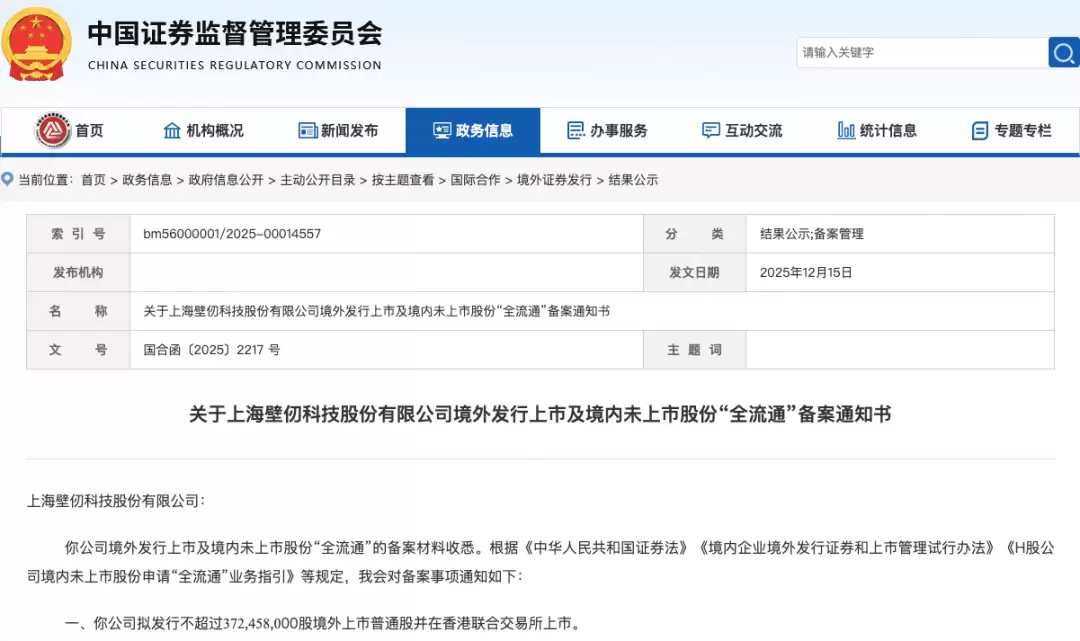1080x641 pixels.
Task: Open the 机构概况 navigation tab
Action: click(x=203, y=130)
